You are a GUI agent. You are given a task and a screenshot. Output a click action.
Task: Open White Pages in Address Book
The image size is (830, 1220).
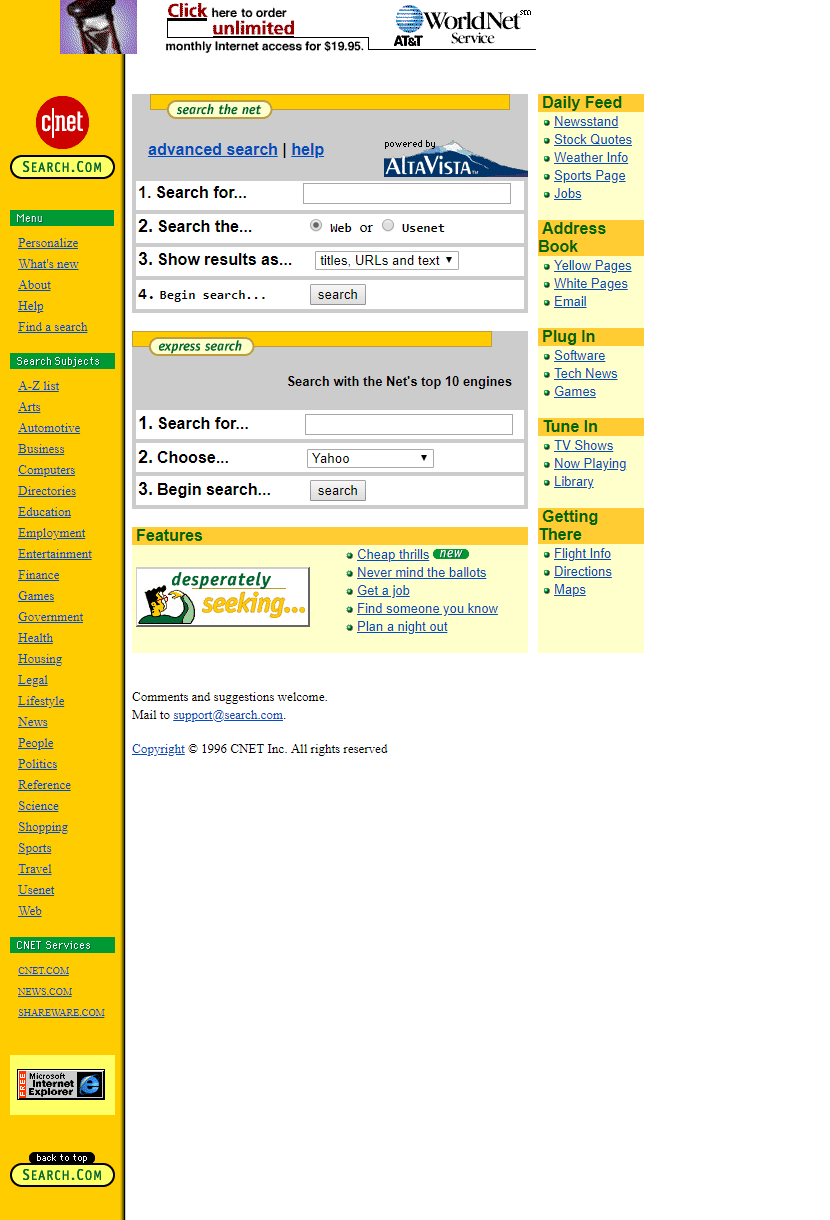591,284
